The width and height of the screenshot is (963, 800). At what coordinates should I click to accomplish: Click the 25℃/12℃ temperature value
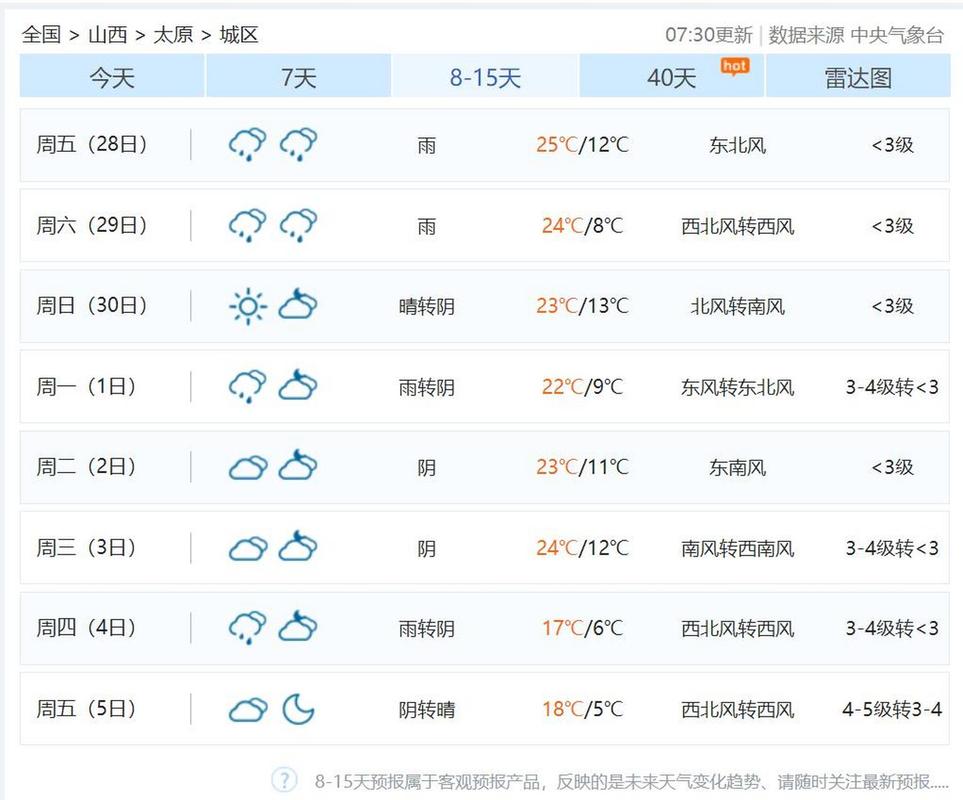[582, 145]
